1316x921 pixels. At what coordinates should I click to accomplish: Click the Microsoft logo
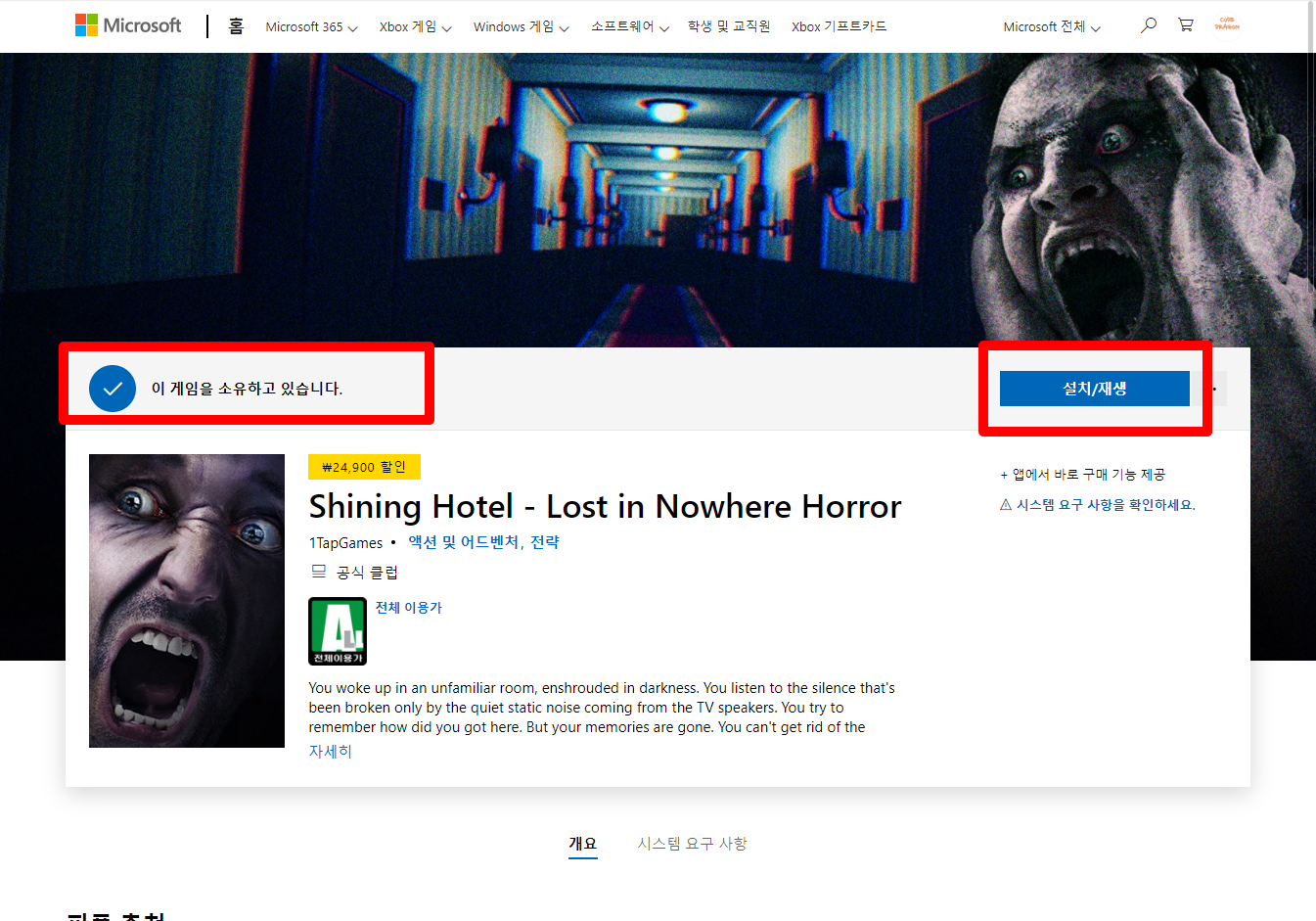tap(128, 25)
